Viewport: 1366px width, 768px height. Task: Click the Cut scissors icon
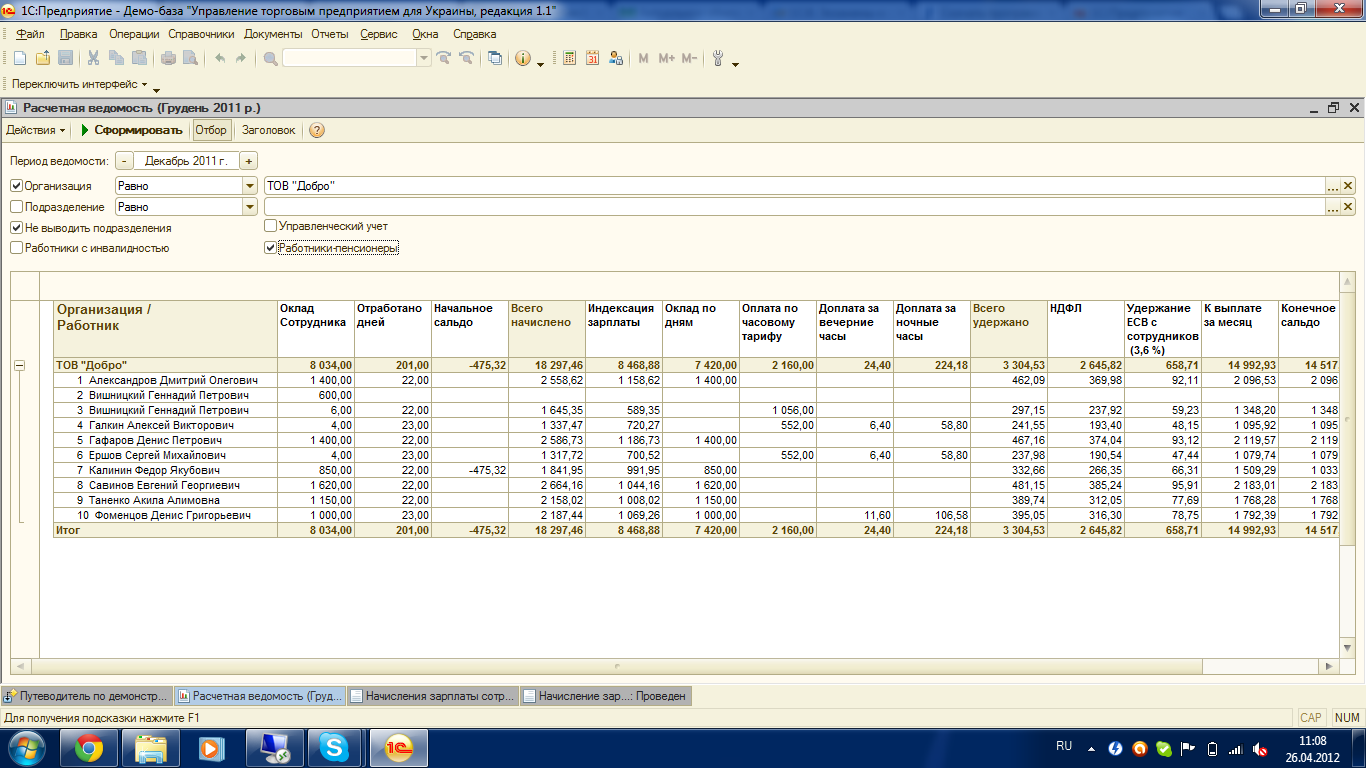[93, 58]
